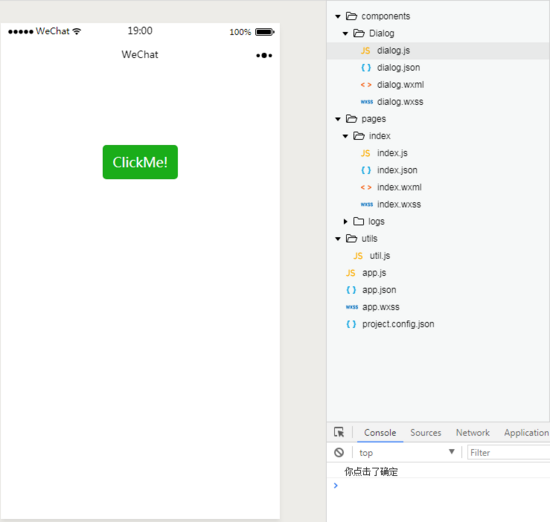Expand the logs folder

pyautogui.click(x=346, y=221)
